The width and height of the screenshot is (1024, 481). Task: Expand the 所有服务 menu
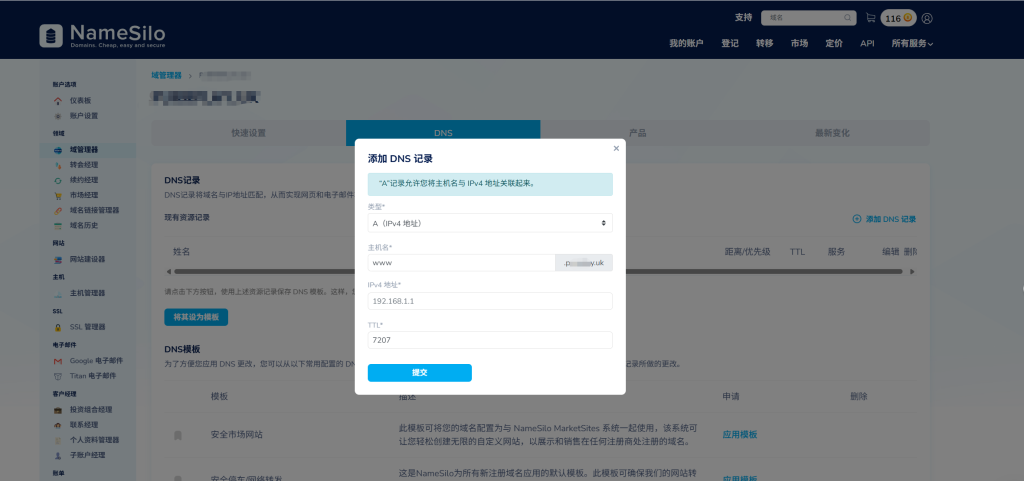click(x=912, y=44)
